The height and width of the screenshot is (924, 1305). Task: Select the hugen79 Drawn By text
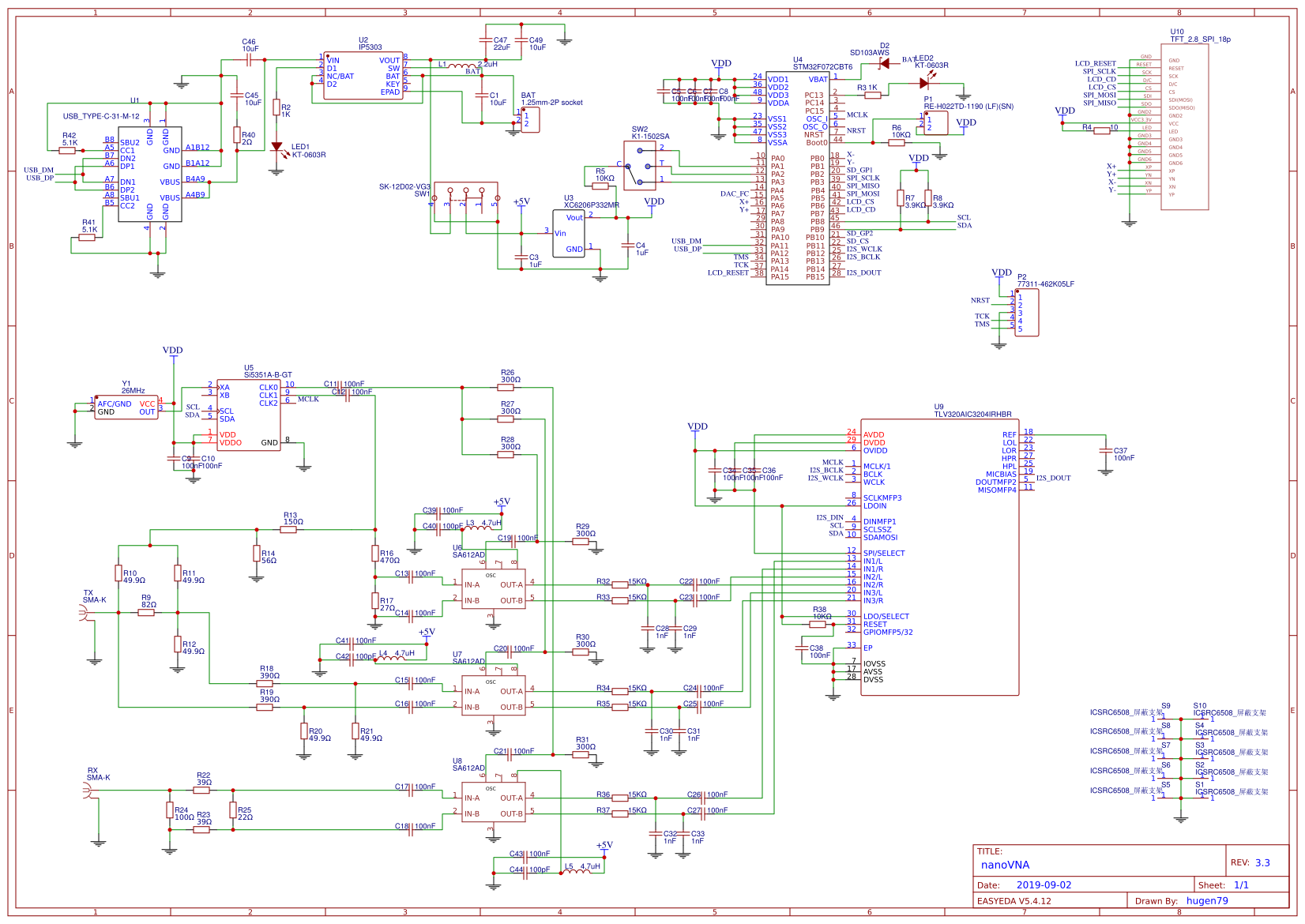1207,900
